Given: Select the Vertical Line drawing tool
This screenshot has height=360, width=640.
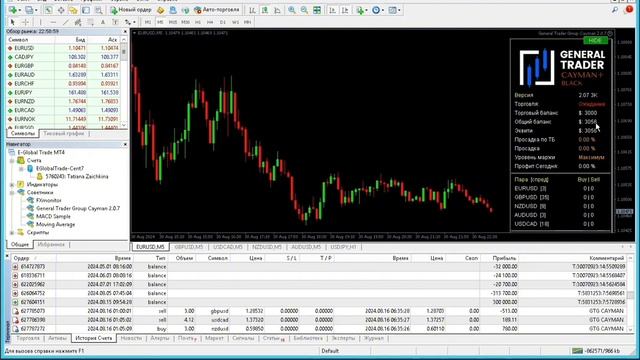Looking at the screenshot, I should [x=40, y=22].
